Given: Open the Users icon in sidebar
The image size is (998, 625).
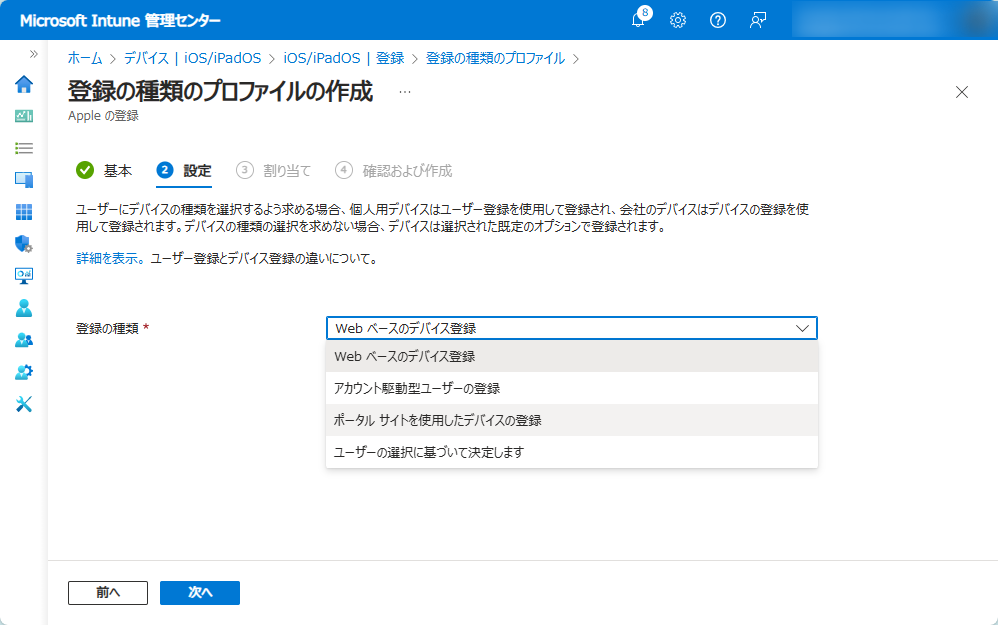Looking at the screenshot, I should coord(24,308).
